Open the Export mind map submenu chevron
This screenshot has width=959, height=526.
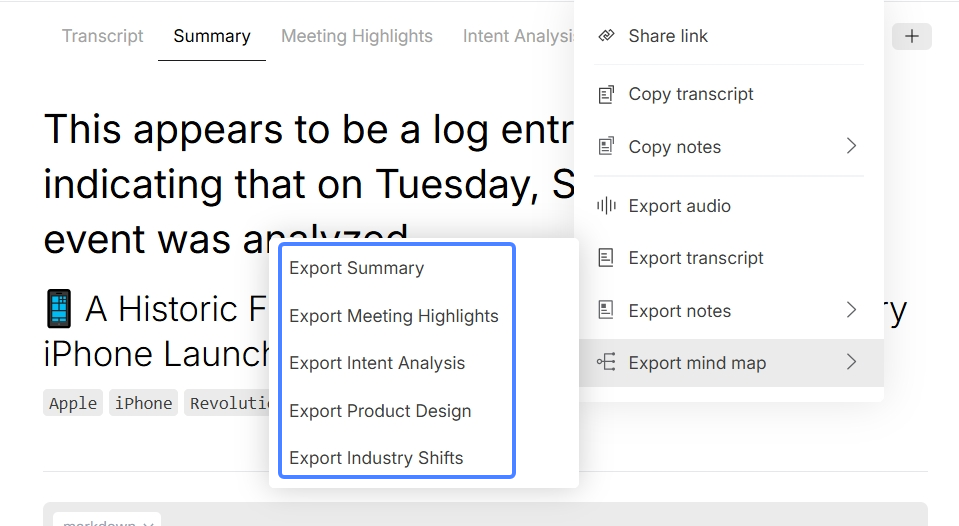click(x=851, y=362)
